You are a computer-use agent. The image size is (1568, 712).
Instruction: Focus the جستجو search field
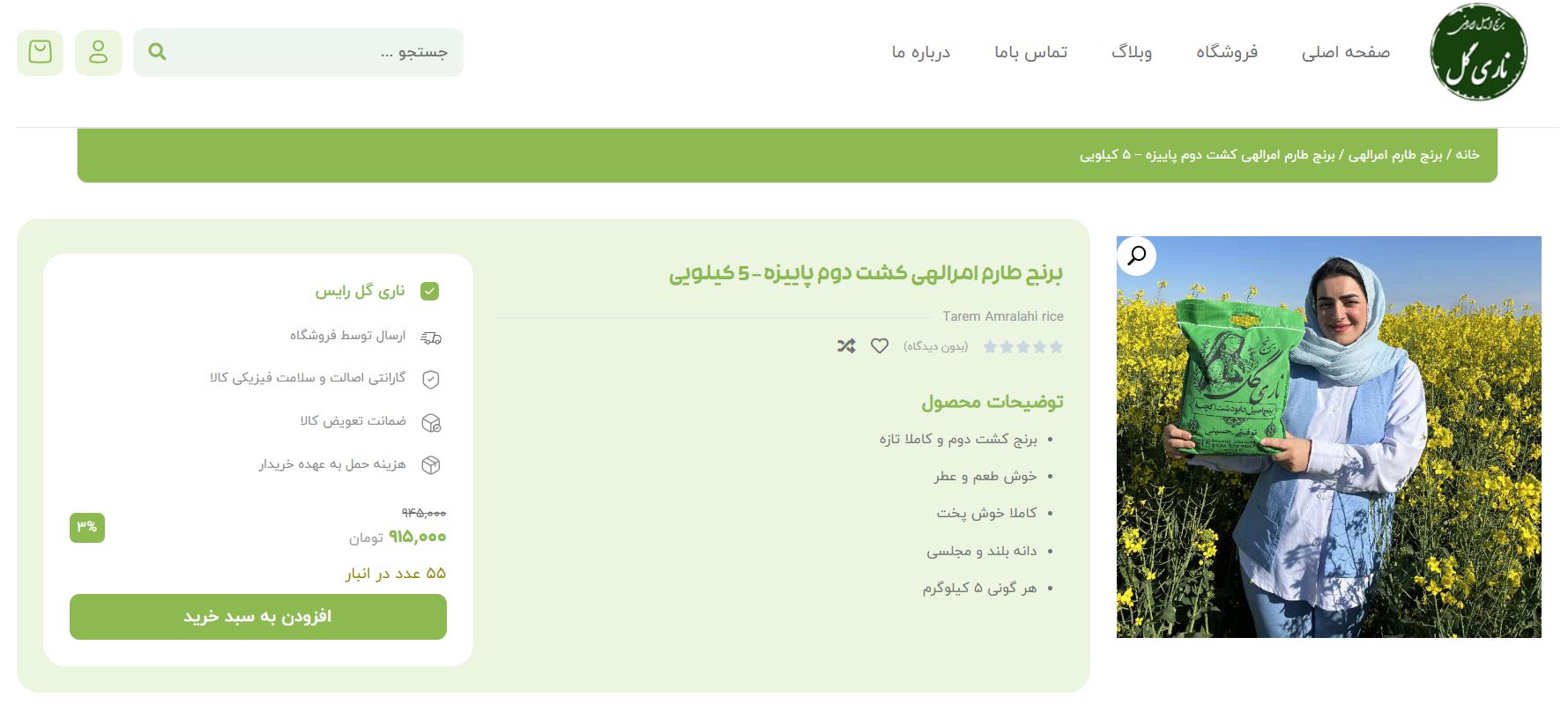[x=298, y=52]
